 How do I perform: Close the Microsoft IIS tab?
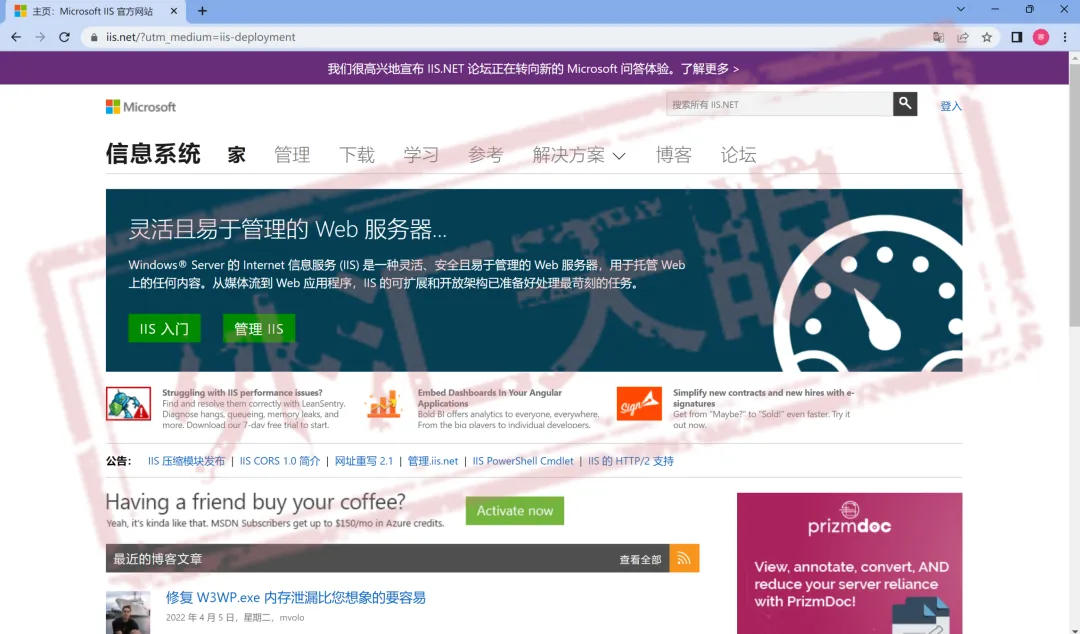174,11
